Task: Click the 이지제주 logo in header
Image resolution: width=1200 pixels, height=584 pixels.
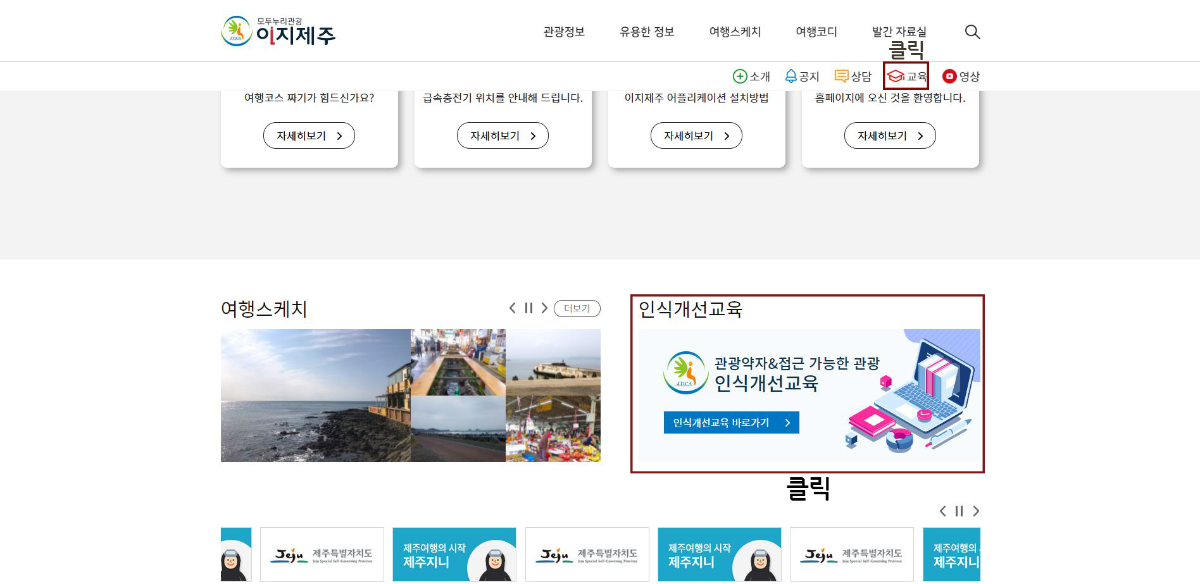Action: tap(279, 31)
